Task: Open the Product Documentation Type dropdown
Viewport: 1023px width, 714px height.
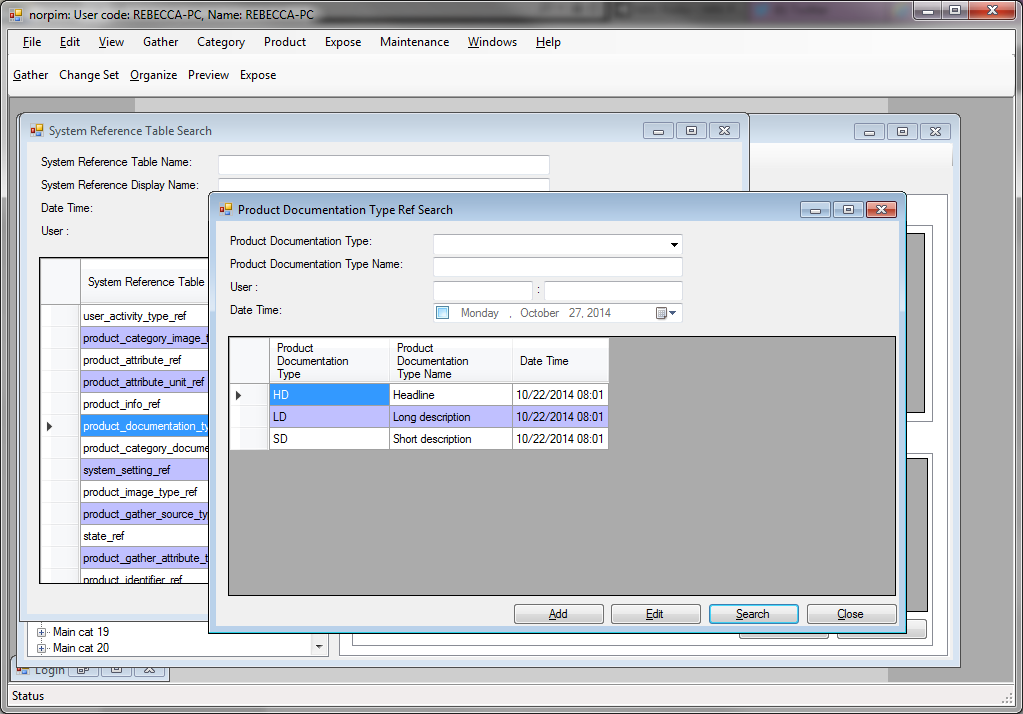Action: pos(674,245)
